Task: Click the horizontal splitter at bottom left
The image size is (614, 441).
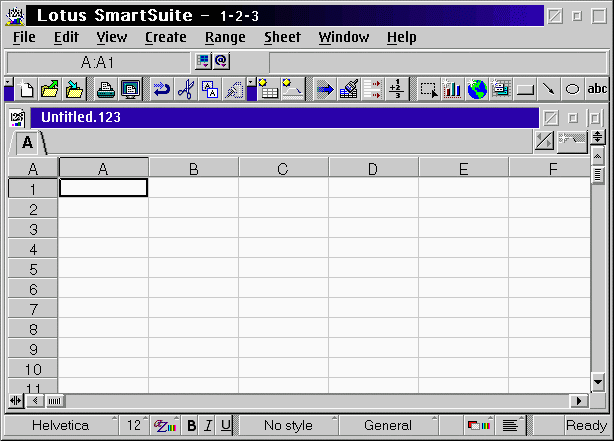Action: coord(16,401)
